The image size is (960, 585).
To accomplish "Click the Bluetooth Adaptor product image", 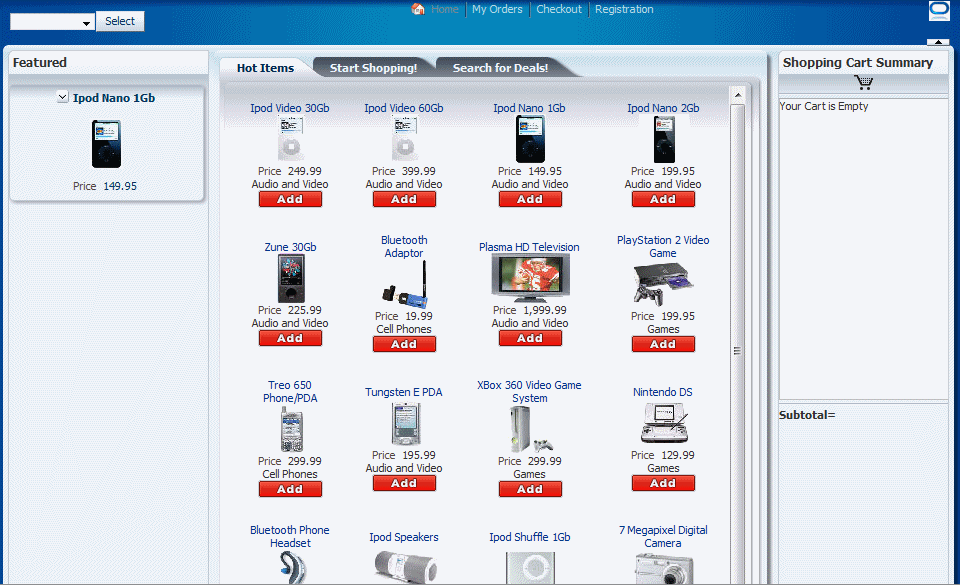I will point(405,285).
